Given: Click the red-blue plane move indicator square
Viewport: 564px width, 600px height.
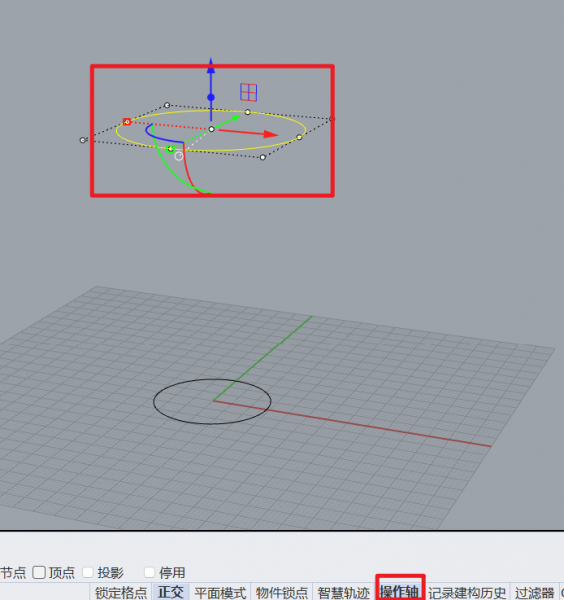Looking at the screenshot, I should point(249,92).
